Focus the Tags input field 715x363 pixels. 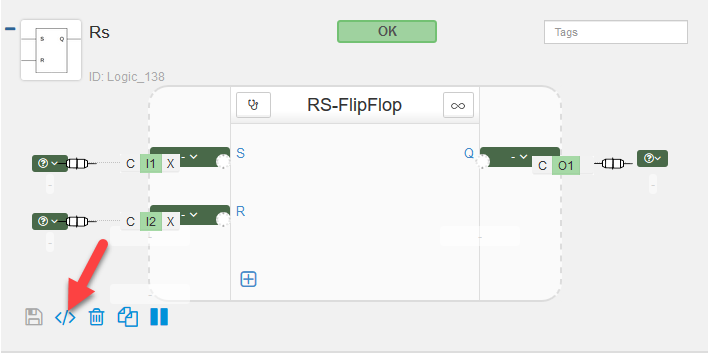(x=616, y=32)
